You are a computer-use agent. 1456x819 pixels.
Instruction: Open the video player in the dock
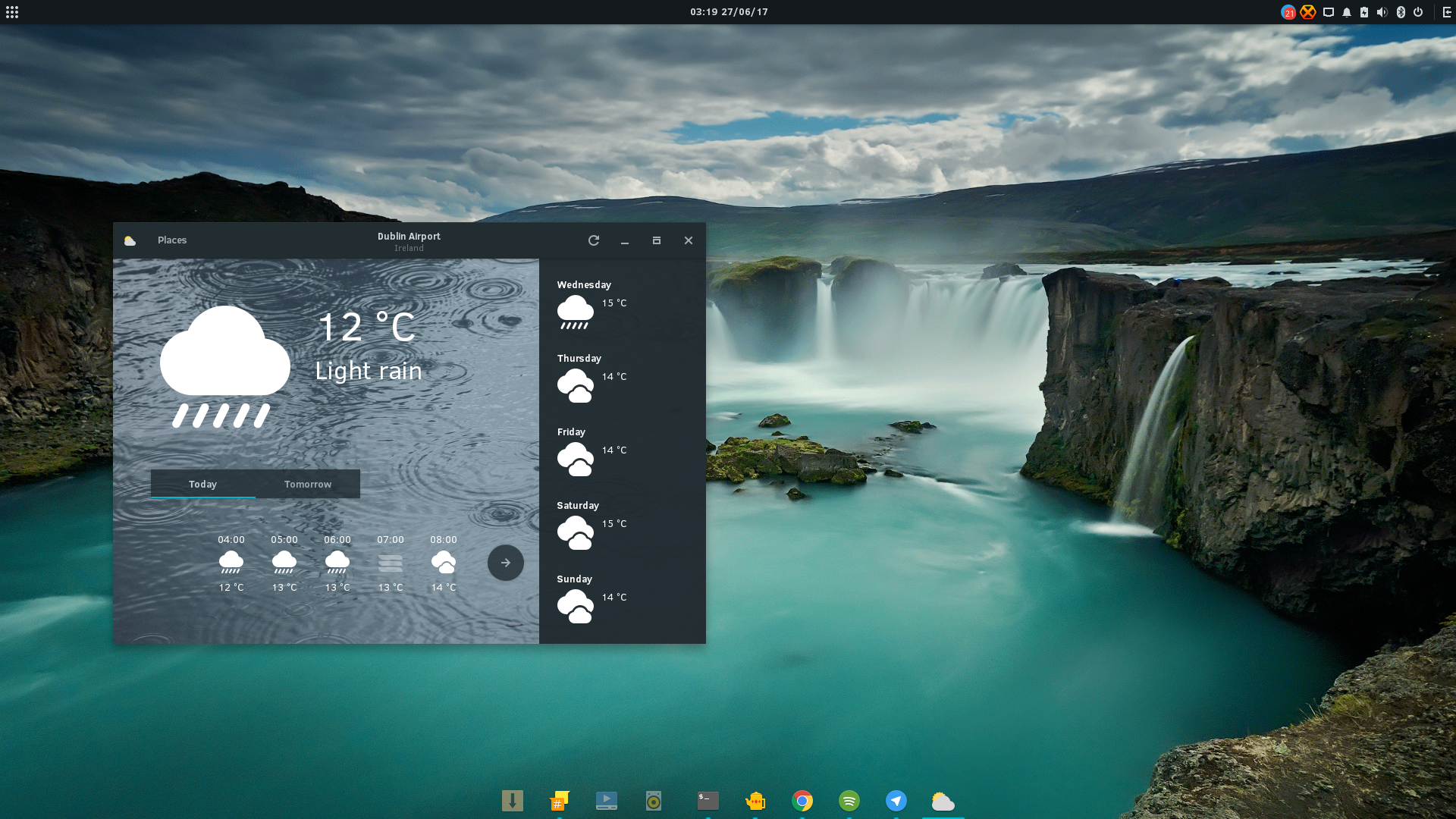pyautogui.click(x=607, y=801)
